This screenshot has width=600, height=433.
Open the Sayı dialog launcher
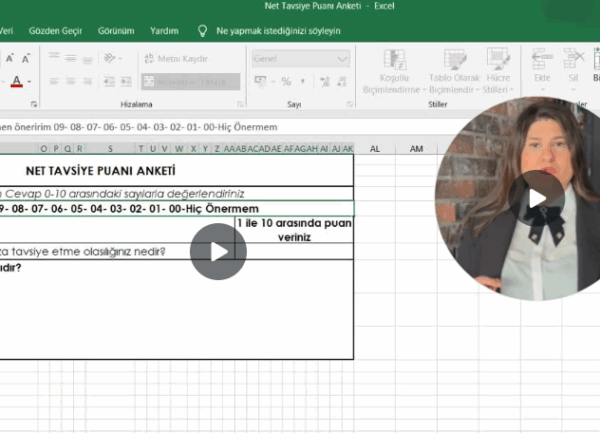pyautogui.click(x=349, y=104)
